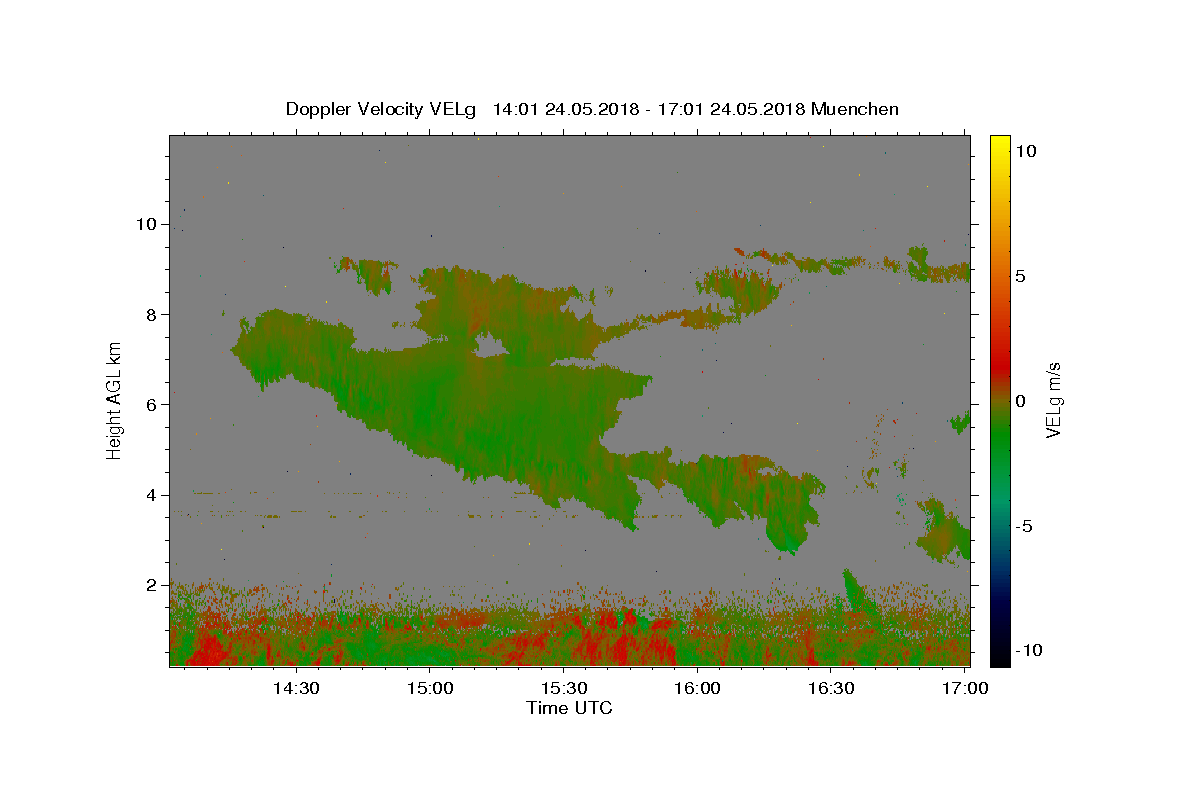
Task: Click the 'Time UTC' axis label
Action: pyautogui.click(x=569, y=708)
